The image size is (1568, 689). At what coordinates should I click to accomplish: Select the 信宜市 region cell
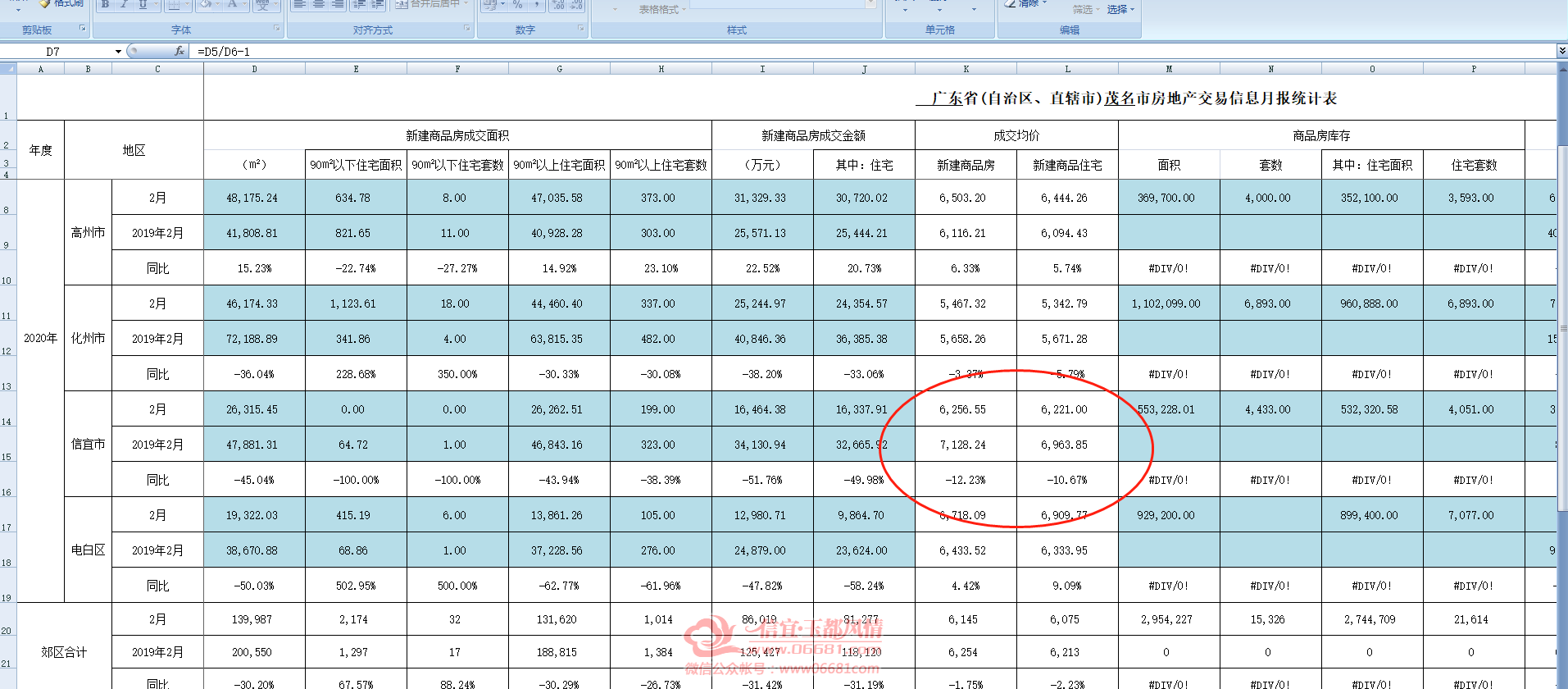tap(88, 444)
